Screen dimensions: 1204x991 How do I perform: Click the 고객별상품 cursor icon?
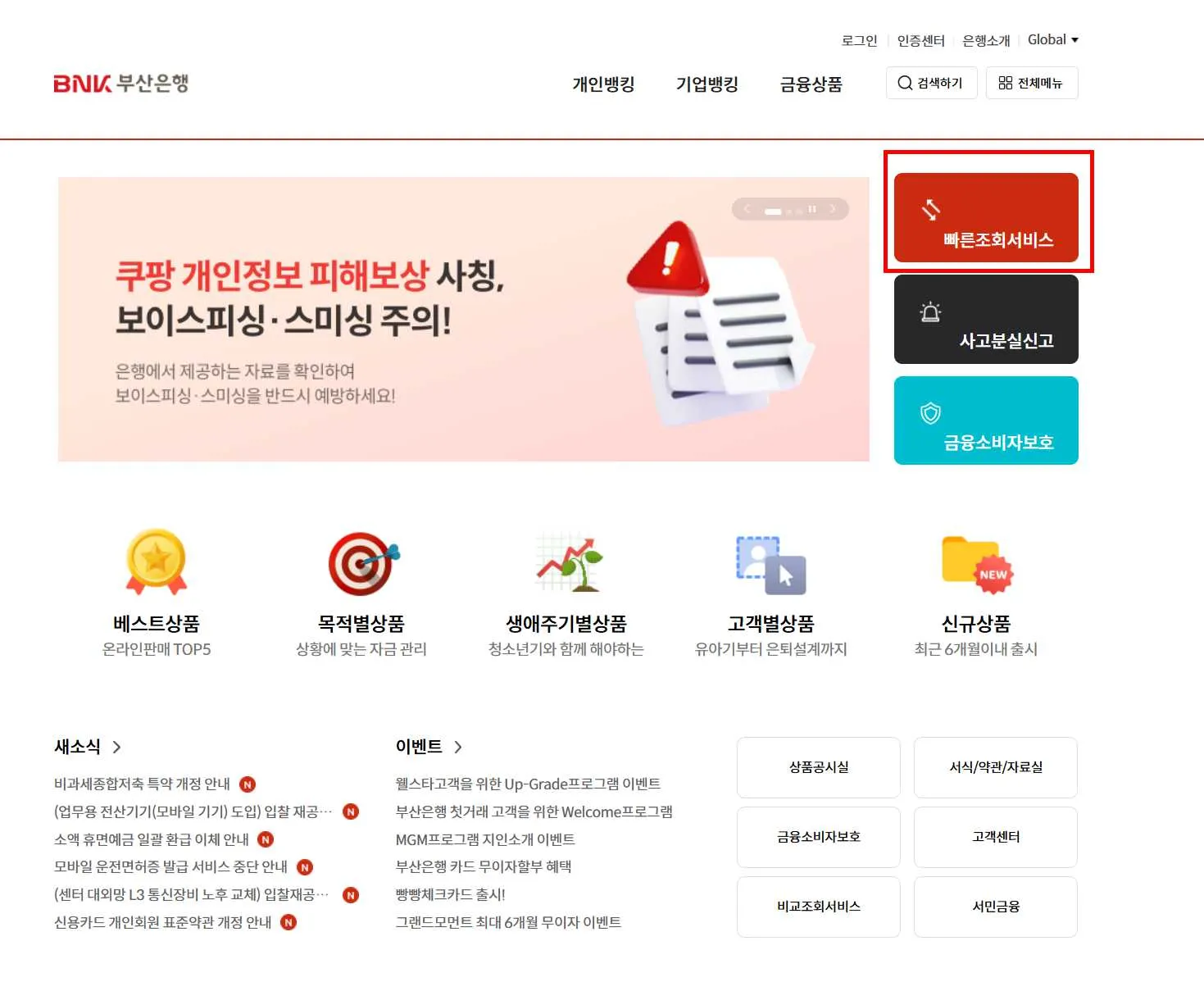771,565
